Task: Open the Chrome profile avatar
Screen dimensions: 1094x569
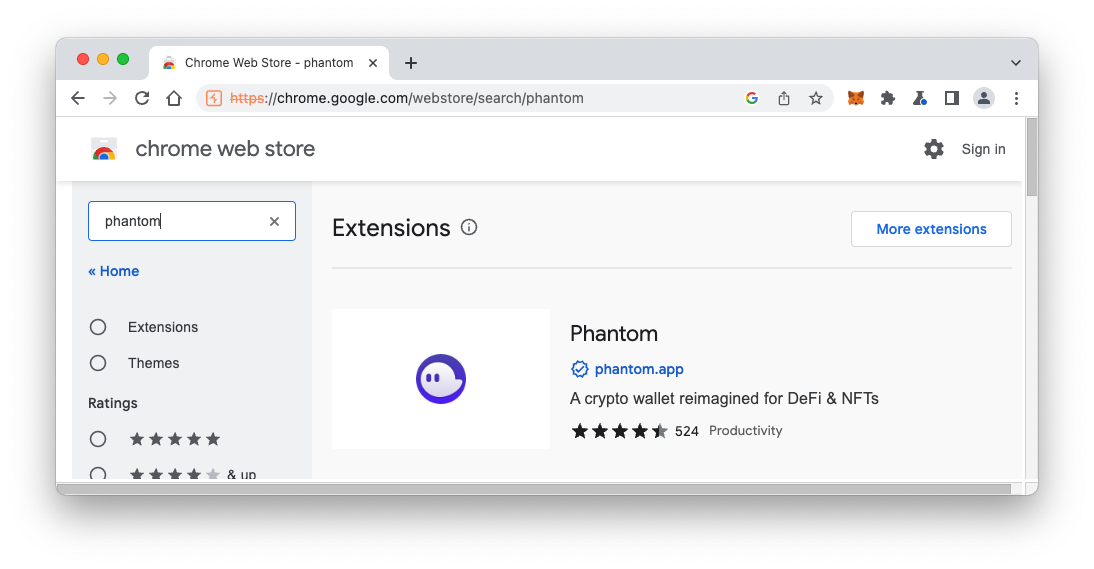Action: [984, 98]
